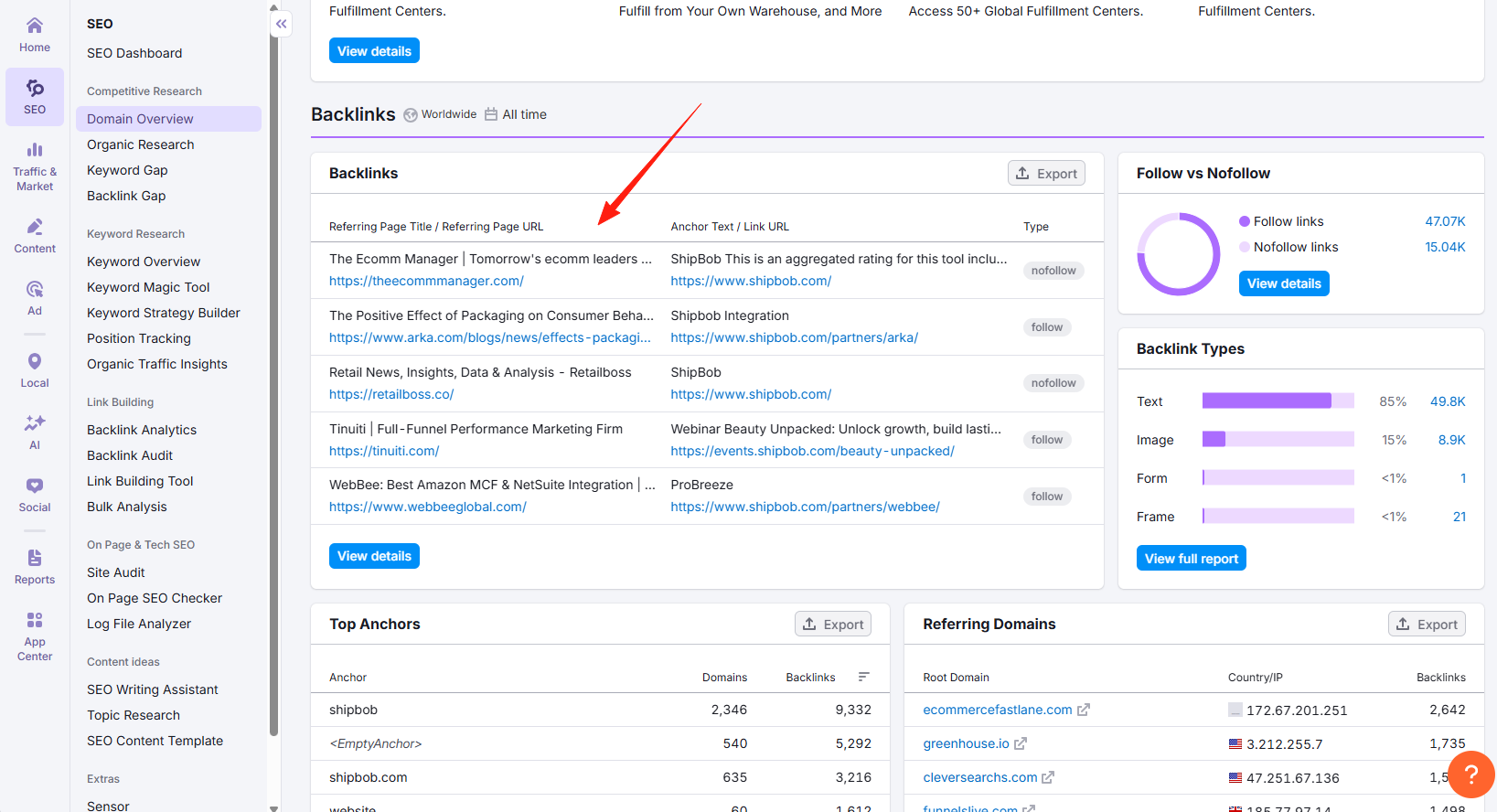Viewport: 1497px width, 812px height.
Task: Click View full report in Backlink Types
Action: coord(1192,559)
